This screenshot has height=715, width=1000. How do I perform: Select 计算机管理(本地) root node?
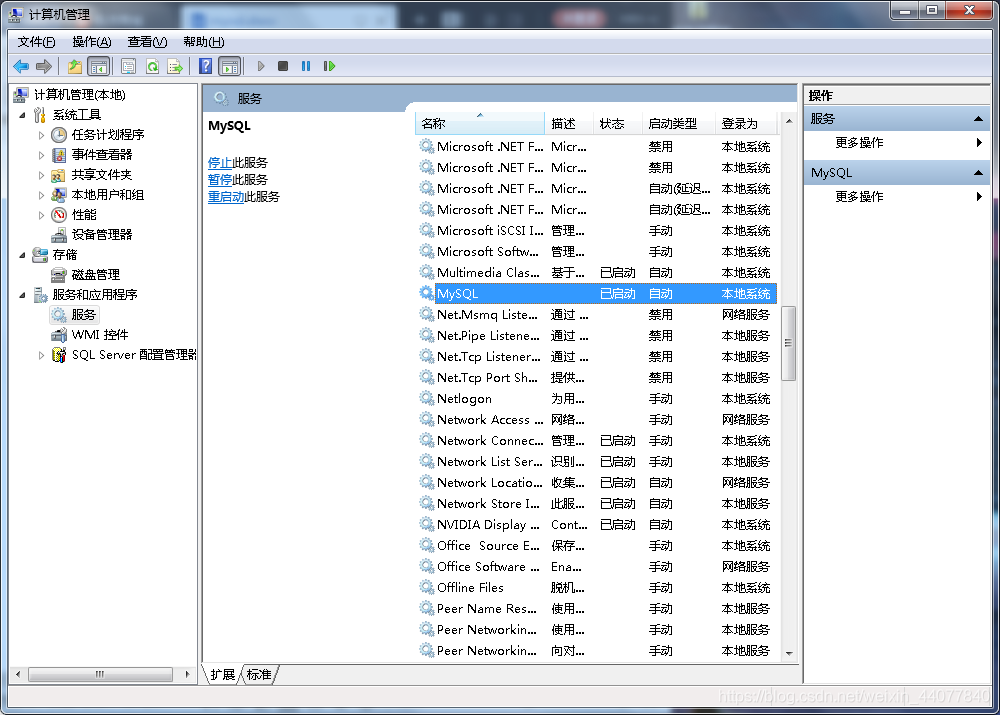(x=80, y=95)
